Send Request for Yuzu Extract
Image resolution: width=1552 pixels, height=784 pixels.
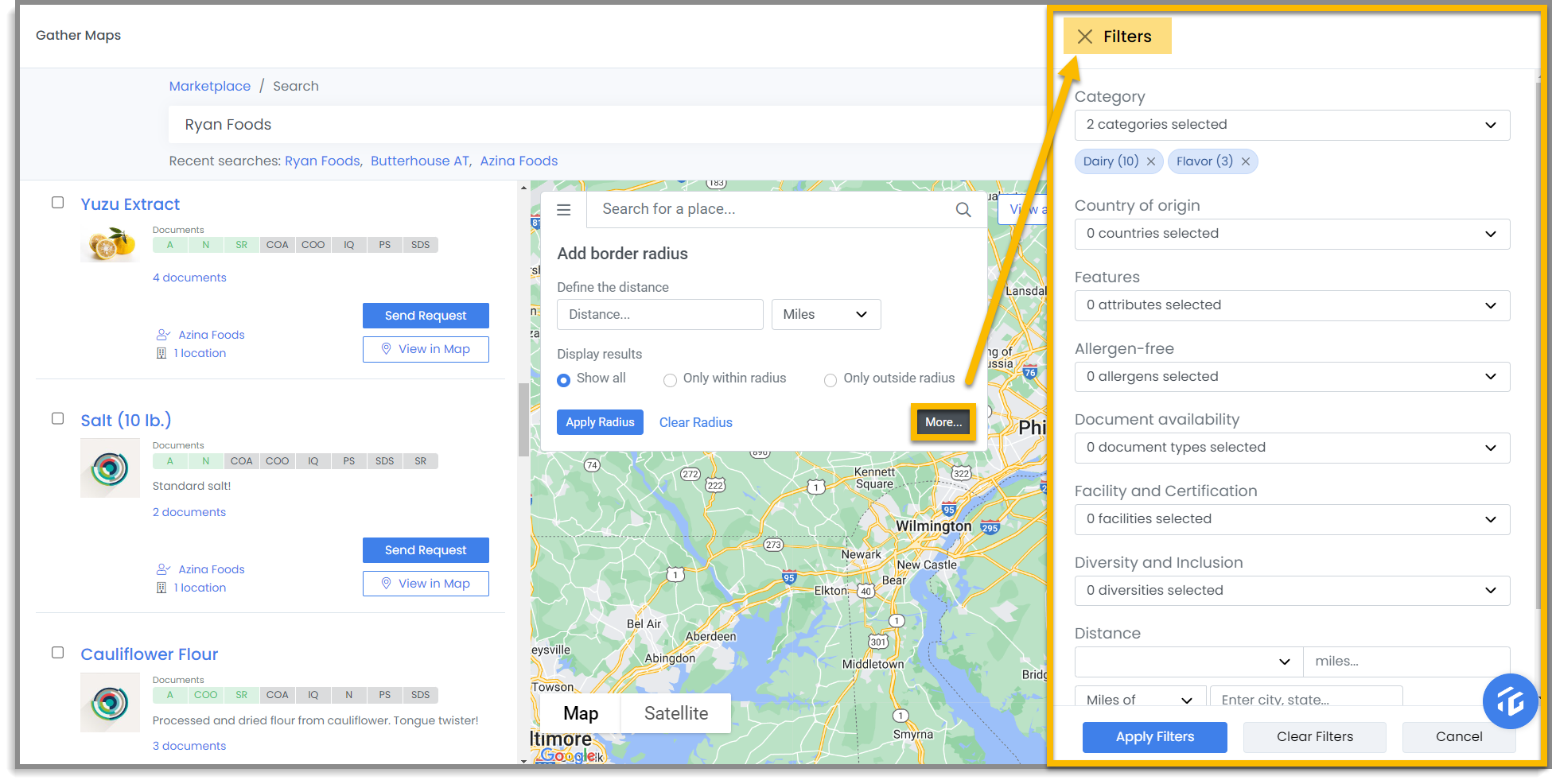(x=426, y=316)
